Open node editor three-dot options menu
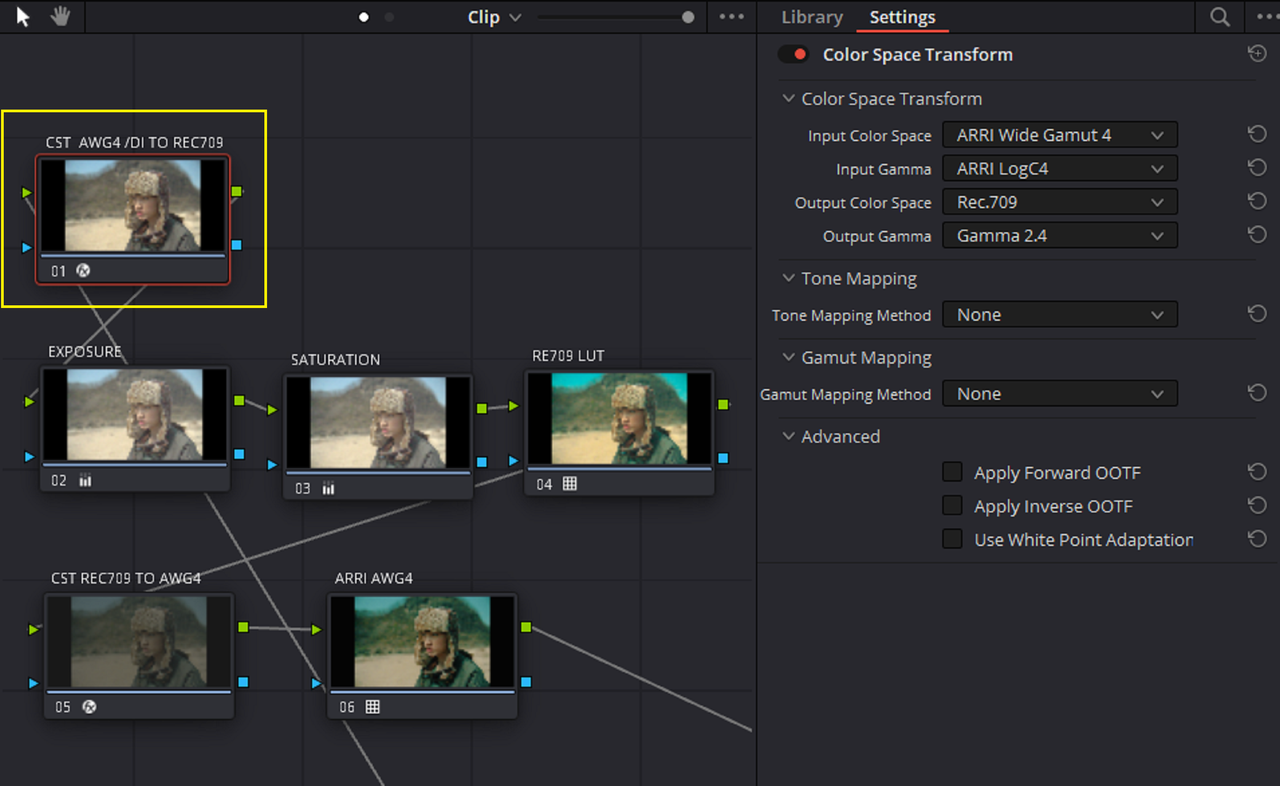Viewport: 1280px width, 786px height. click(732, 17)
